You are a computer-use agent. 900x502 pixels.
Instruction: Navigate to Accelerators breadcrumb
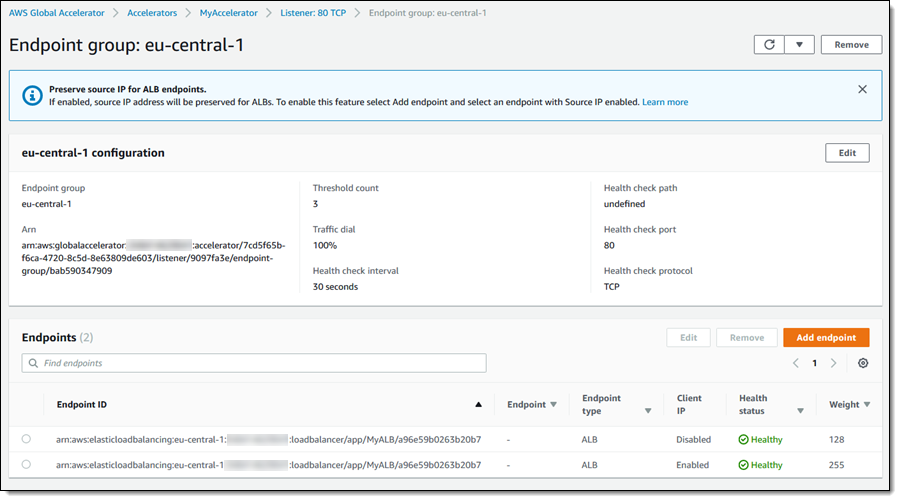click(154, 13)
